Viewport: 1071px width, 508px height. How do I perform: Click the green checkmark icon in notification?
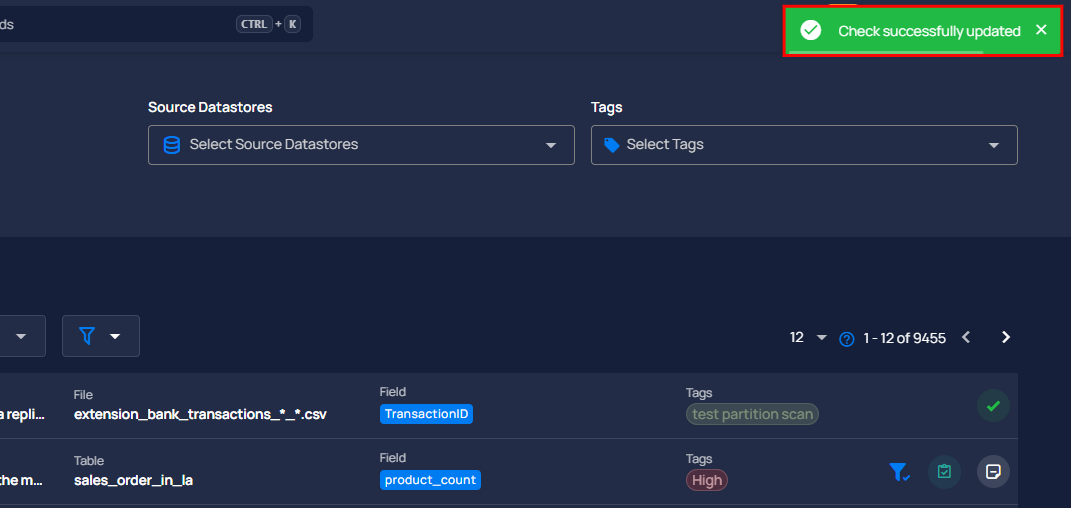[811, 31]
